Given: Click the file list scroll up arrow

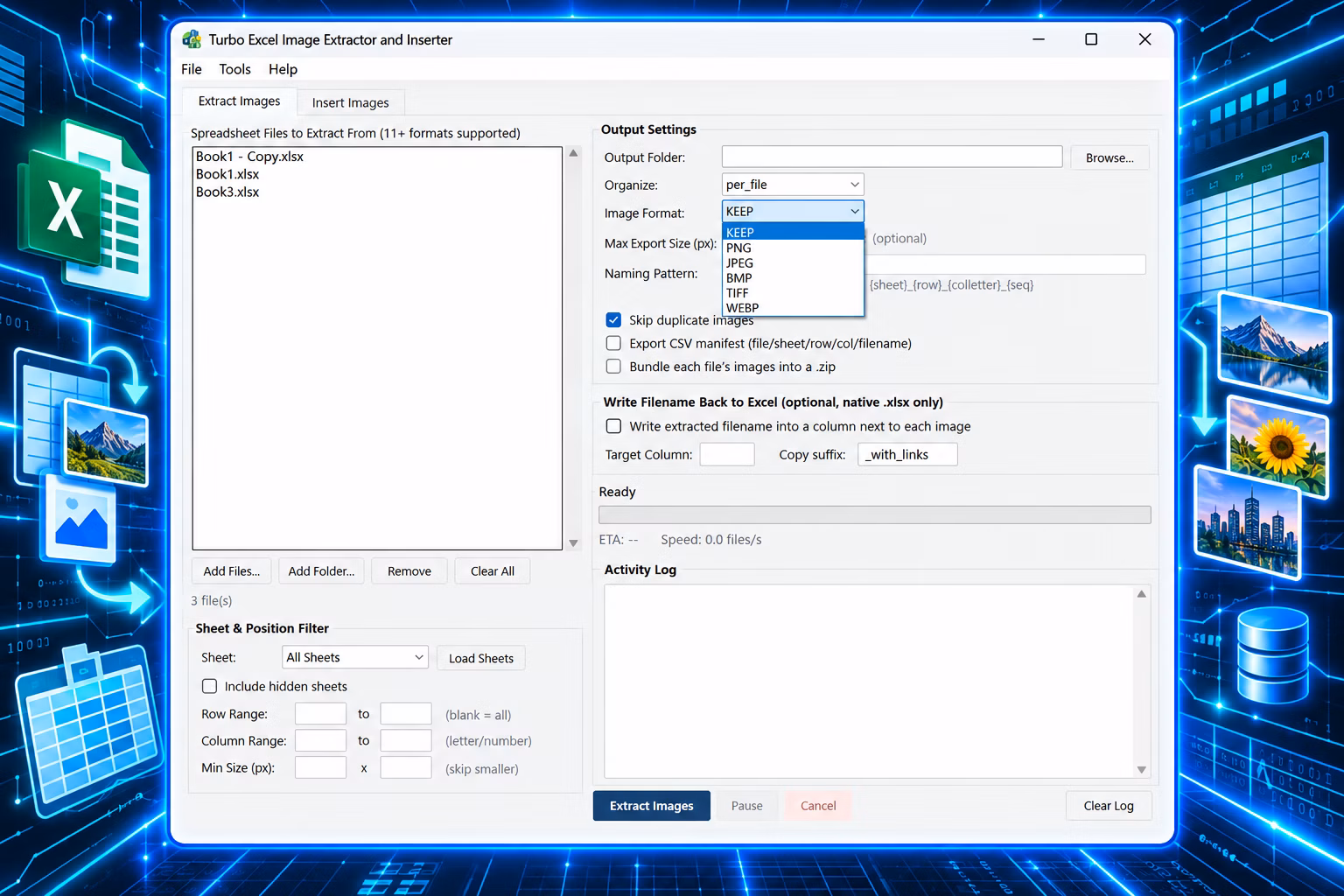Looking at the screenshot, I should pos(573,153).
